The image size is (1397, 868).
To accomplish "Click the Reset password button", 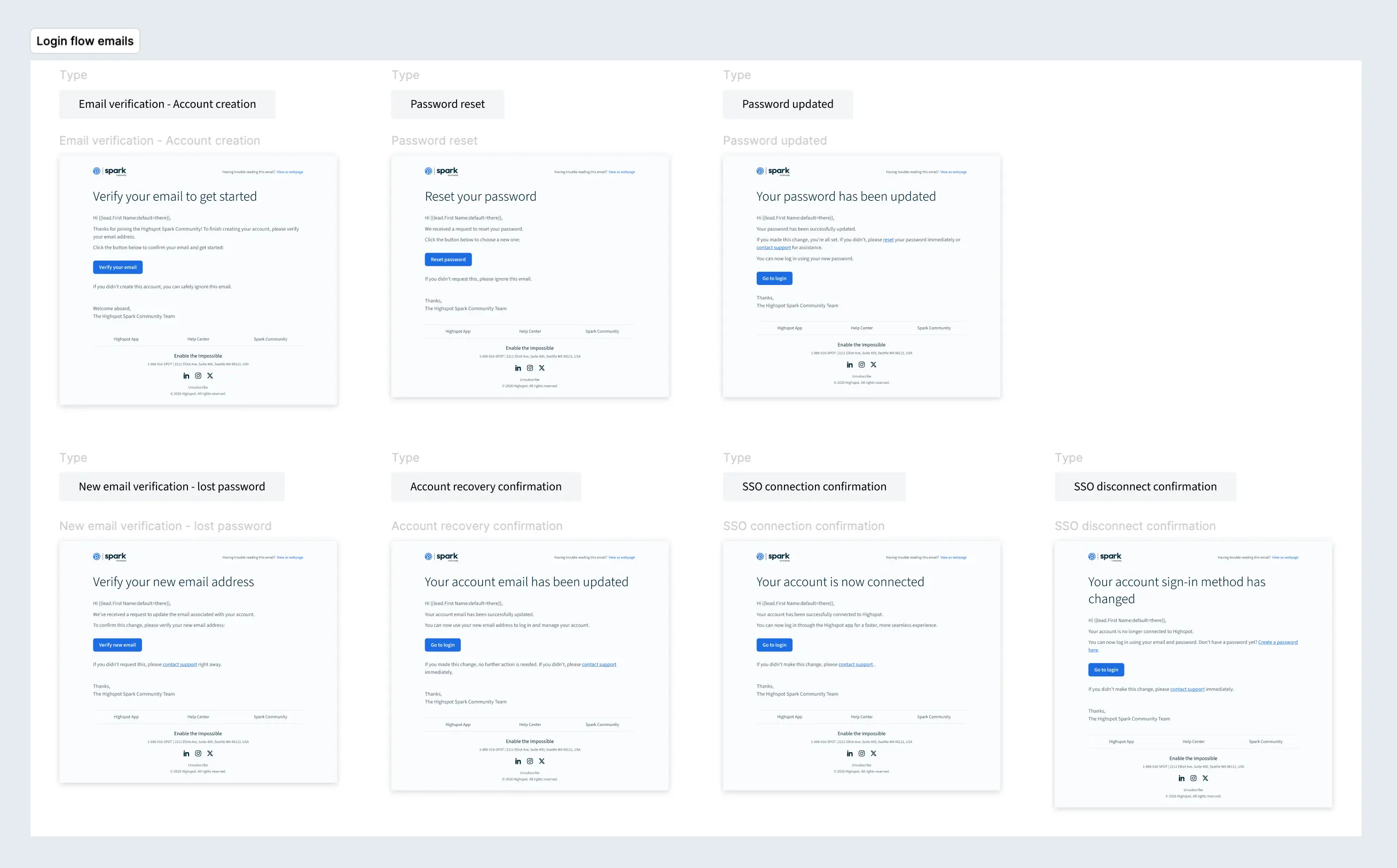I will point(448,259).
